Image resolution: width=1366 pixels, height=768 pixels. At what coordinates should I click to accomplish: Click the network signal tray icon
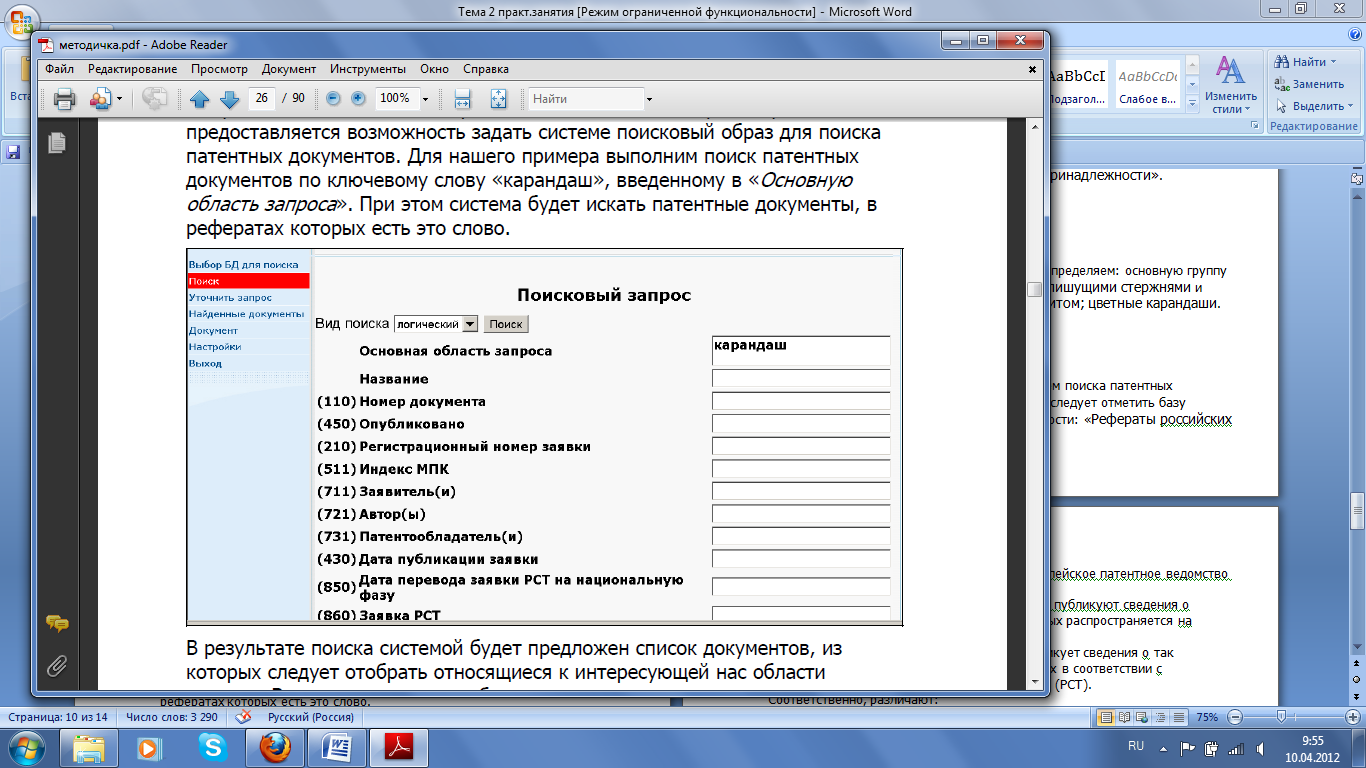(1235, 748)
